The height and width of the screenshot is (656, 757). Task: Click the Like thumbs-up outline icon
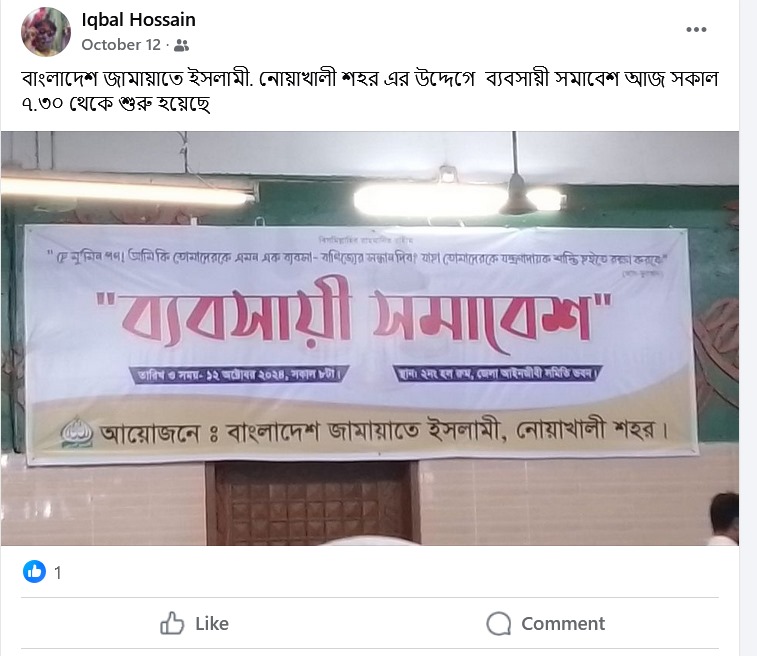[172, 623]
